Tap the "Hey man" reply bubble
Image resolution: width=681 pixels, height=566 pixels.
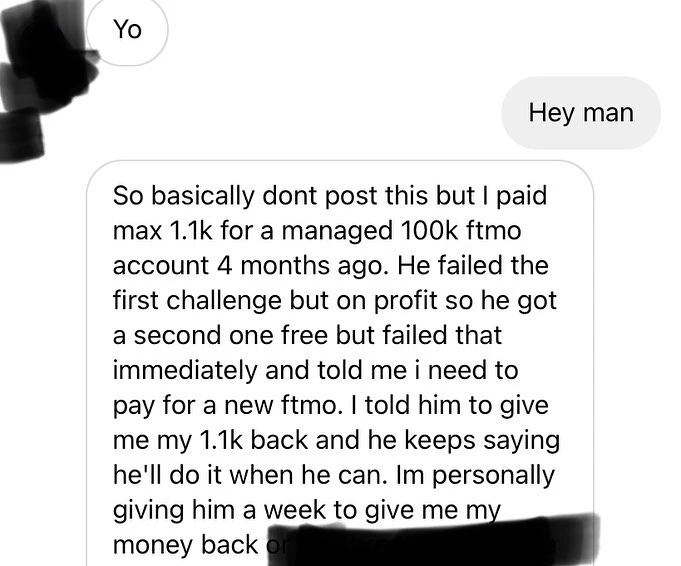click(581, 113)
